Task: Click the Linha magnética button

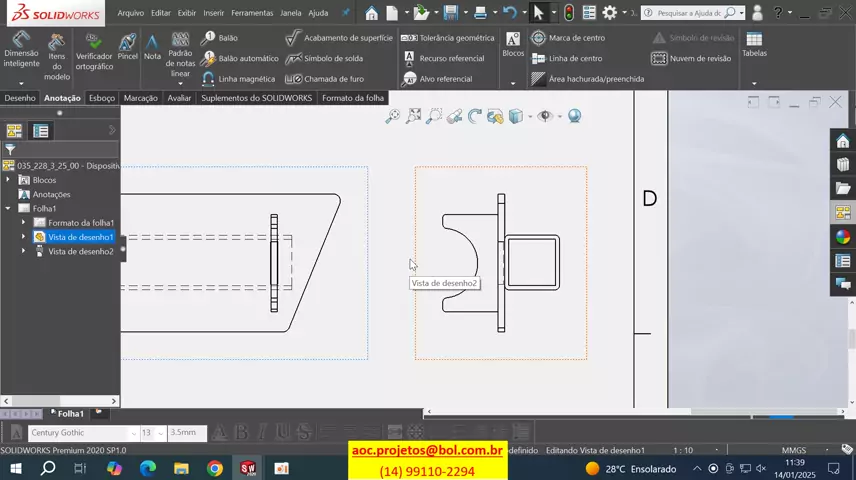Action: coord(238,78)
